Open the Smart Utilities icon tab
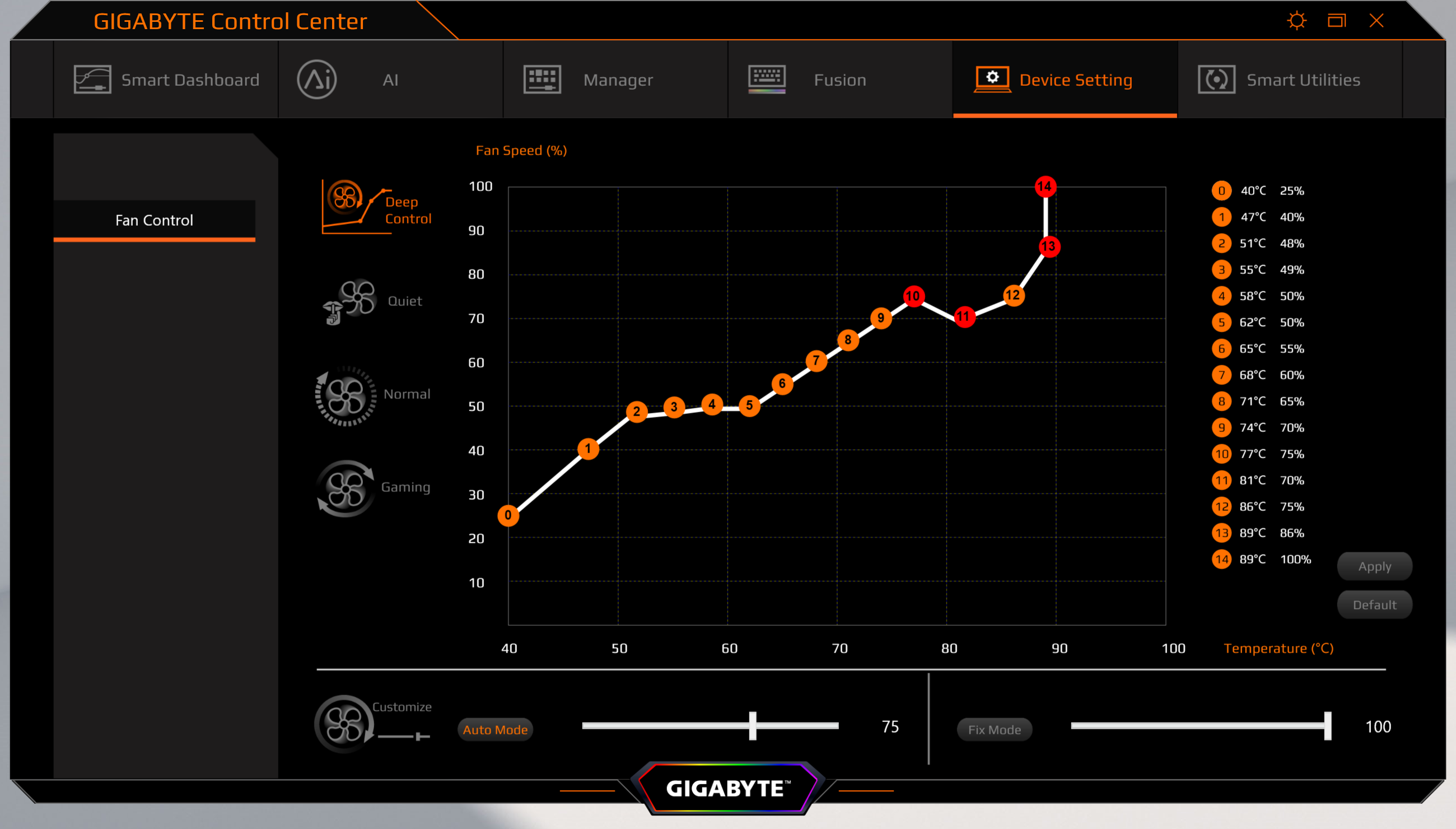Screen dimensions: 1456x829 (x=1216, y=80)
